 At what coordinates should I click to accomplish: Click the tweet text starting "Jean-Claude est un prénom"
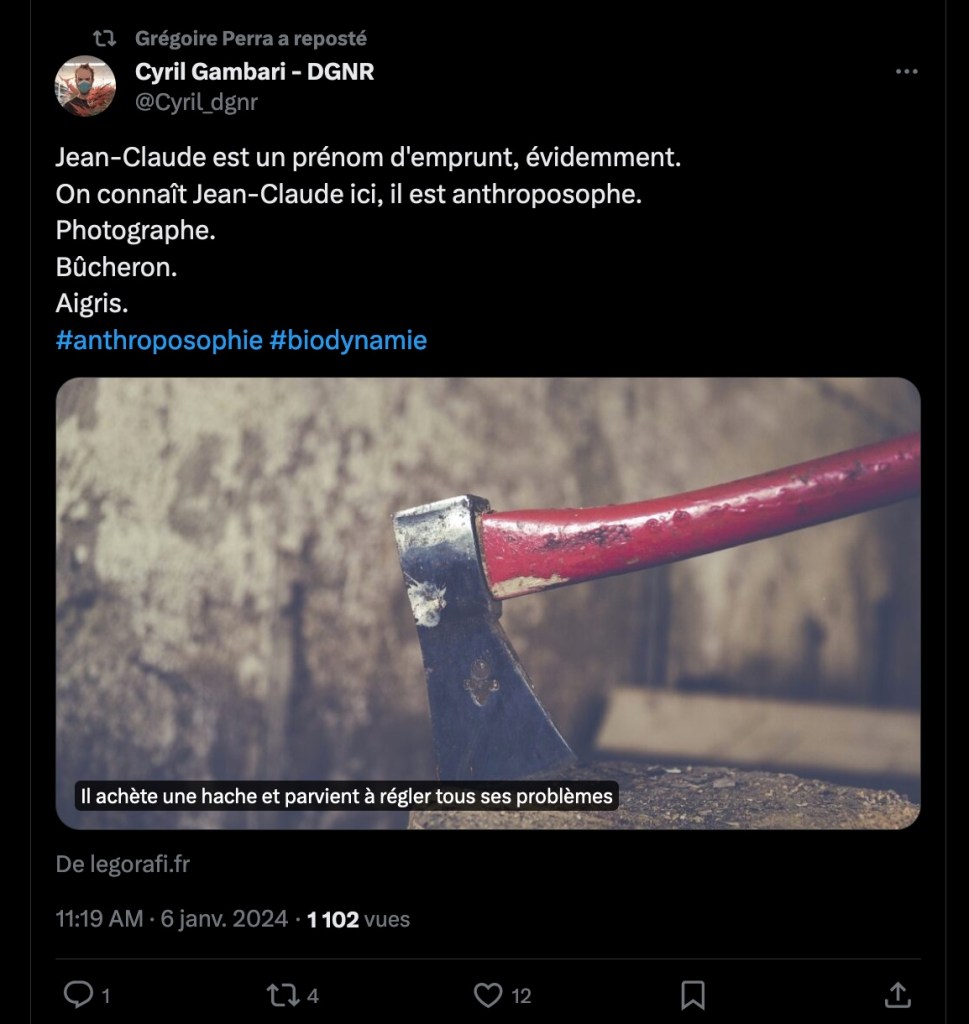(x=368, y=158)
